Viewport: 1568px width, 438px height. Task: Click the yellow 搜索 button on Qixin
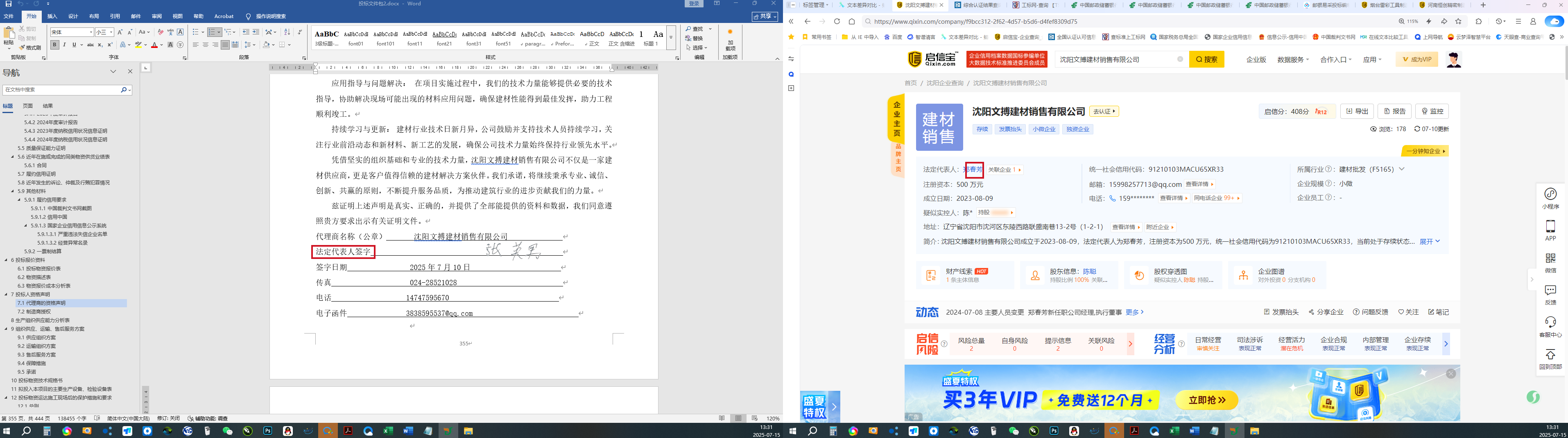pyautogui.click(x=1206, y=60)
